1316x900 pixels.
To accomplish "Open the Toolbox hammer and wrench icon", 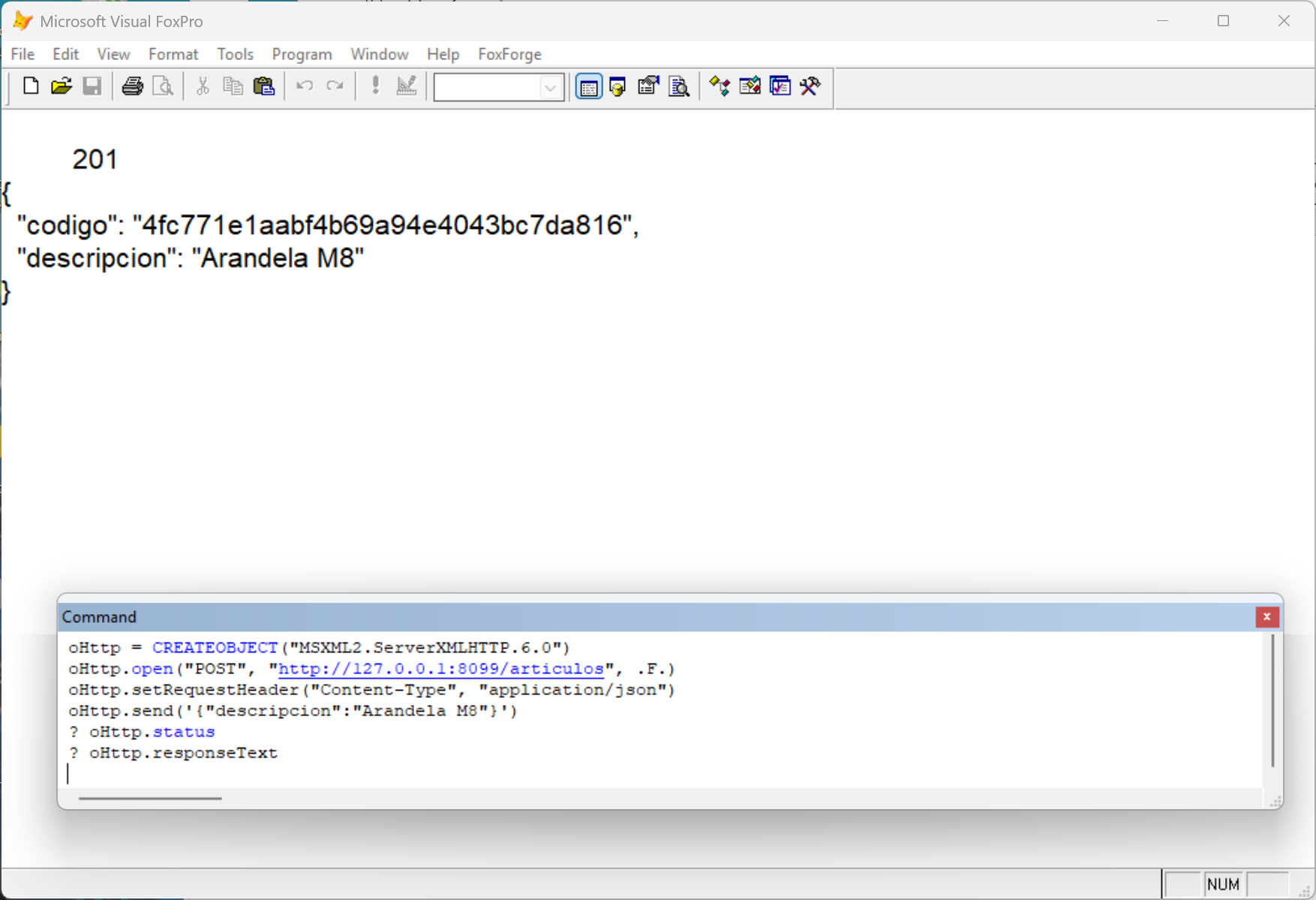I will tap(810, 86).
